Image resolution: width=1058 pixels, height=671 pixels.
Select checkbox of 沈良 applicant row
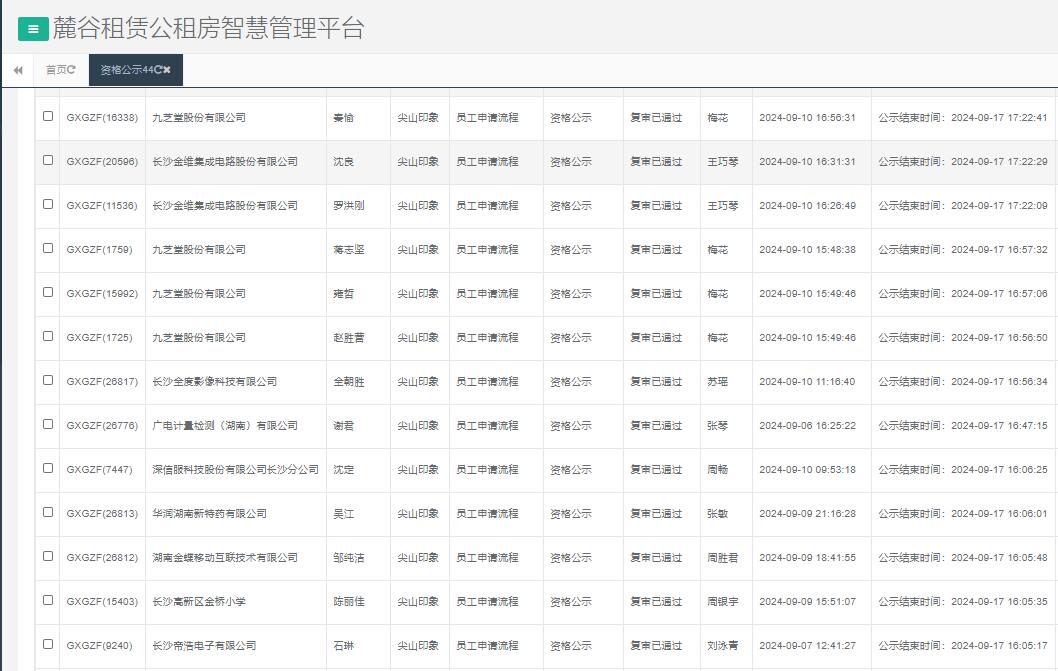[x=47, y=161]
